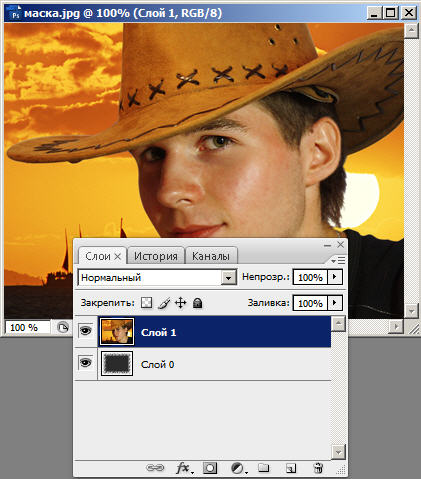Click the layers list down scroll arrow
The height and width of the screenshot is (479, 421).
338,452
